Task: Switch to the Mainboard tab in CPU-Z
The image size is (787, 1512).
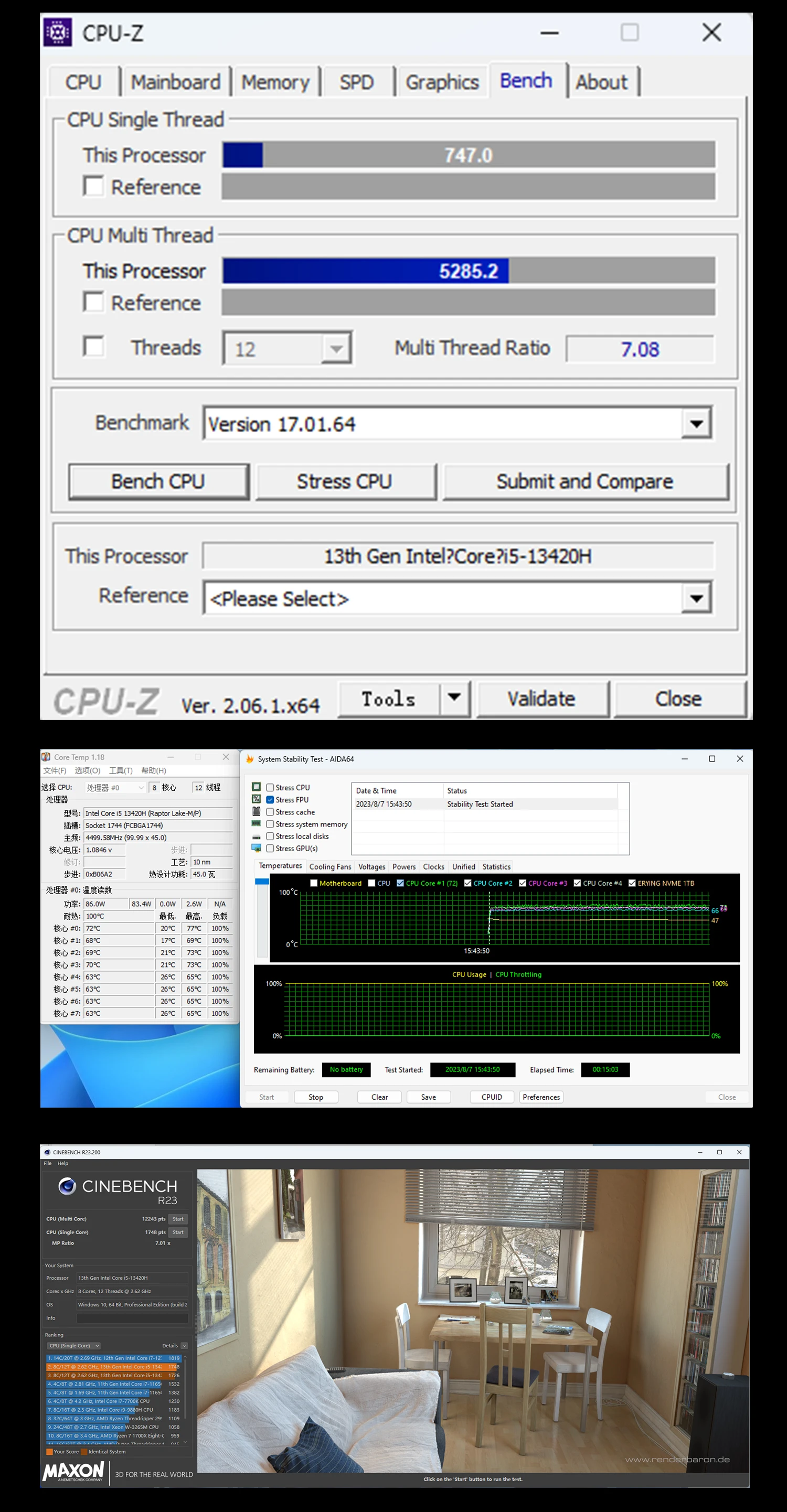Action: [x=175, y=82]
